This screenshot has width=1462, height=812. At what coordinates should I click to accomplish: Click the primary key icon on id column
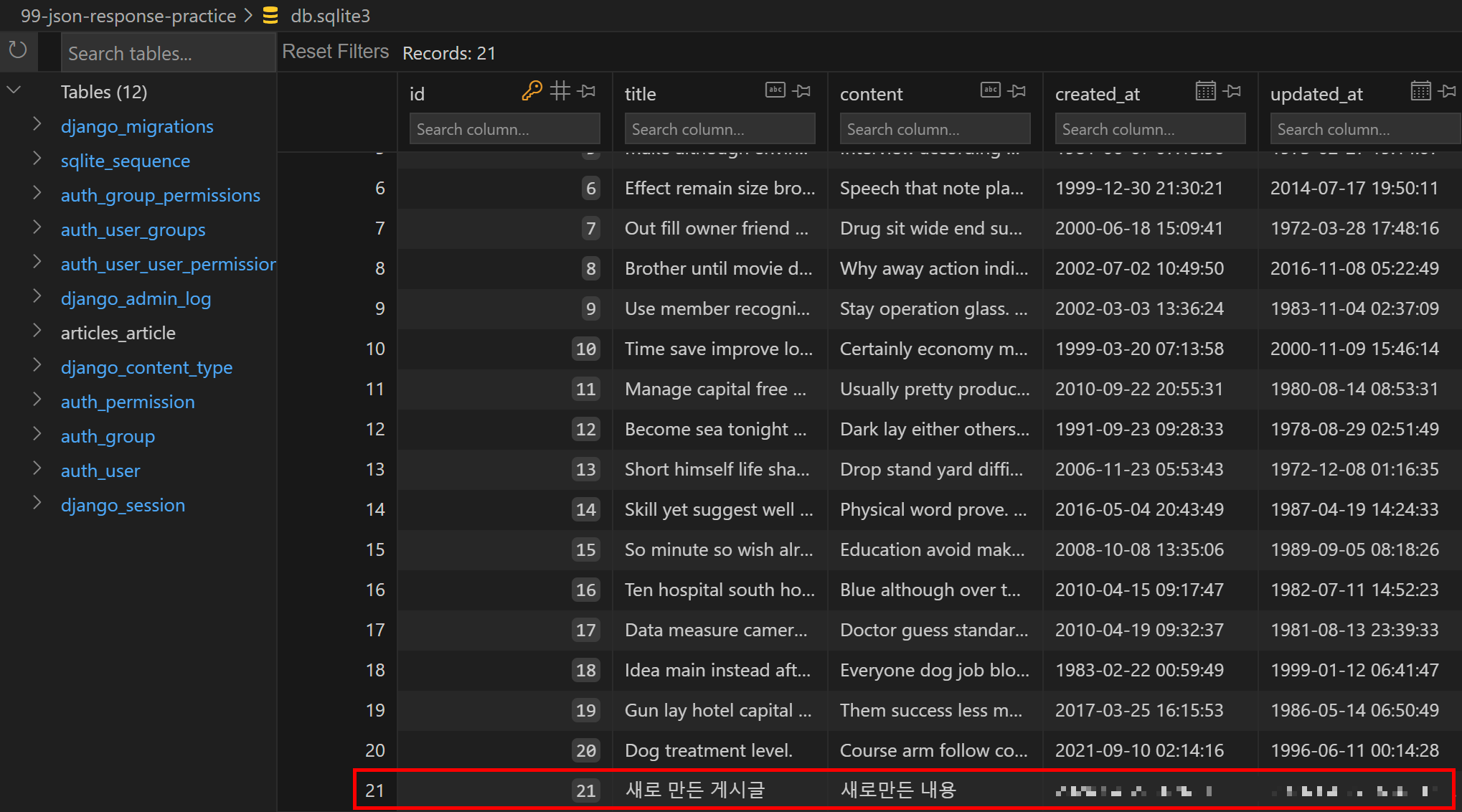pos(532,91)
